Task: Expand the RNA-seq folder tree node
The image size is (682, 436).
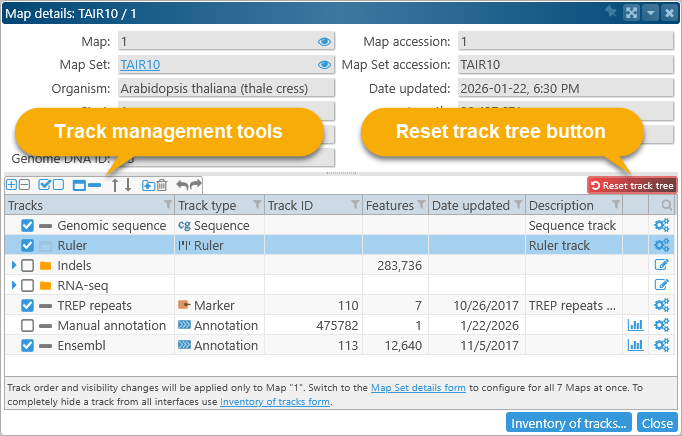Action: 13,285
